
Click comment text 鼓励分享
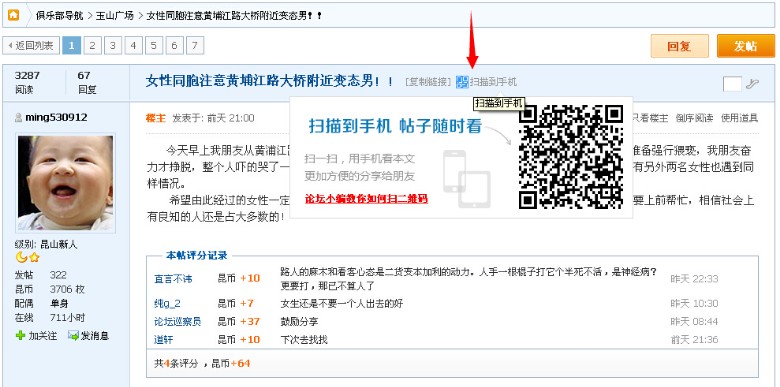pos(299,322)
